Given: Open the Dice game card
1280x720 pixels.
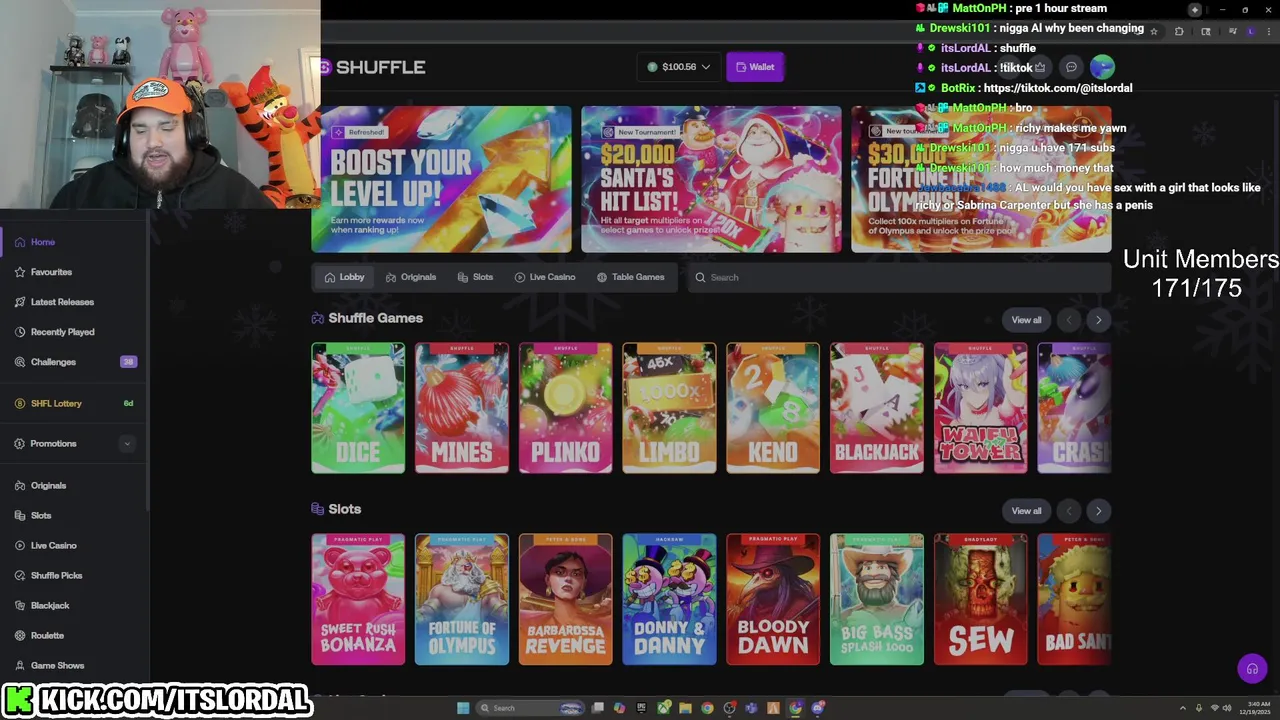Looking at the screenshot, I should (358, 408).
